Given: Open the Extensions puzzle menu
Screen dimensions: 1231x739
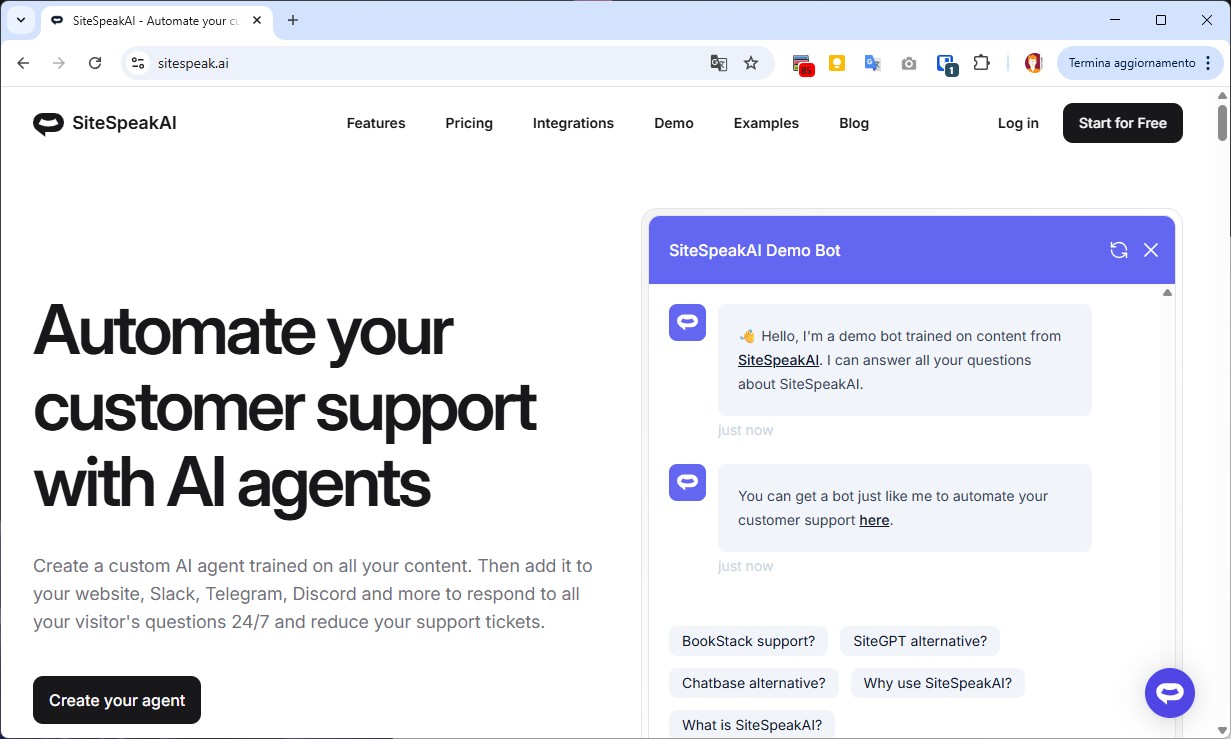Looking at the screenshot, I should (x=981, y=63).
